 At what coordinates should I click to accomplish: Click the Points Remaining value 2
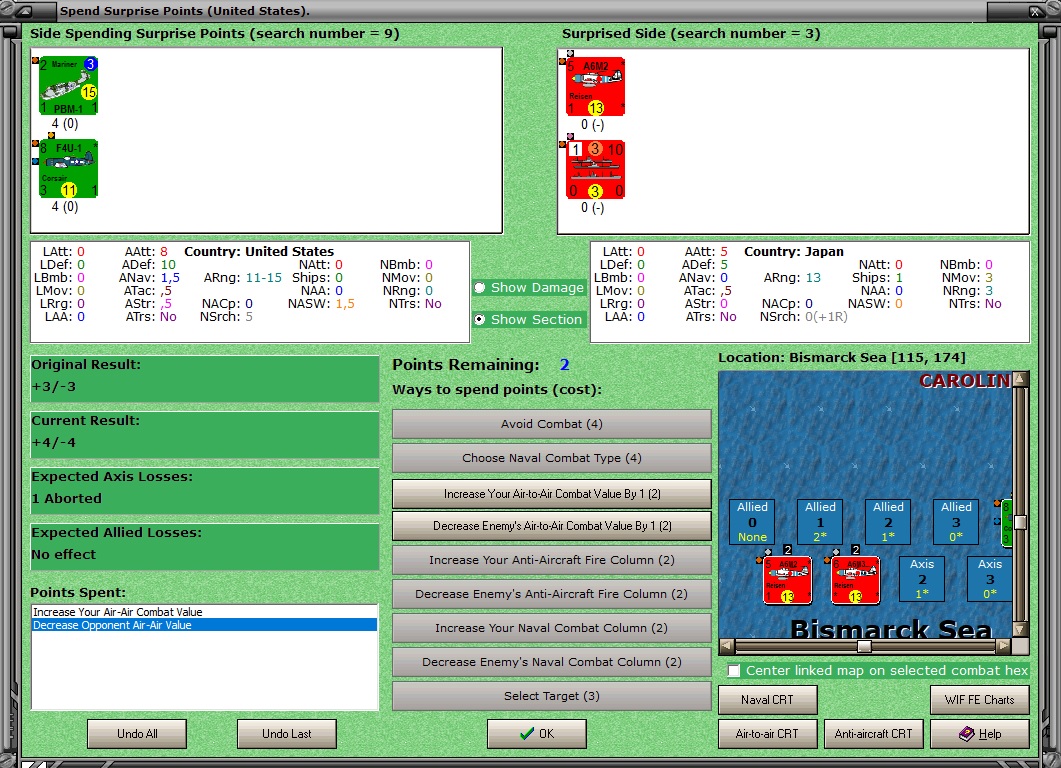pyautogui.click(x=564, y=365)
